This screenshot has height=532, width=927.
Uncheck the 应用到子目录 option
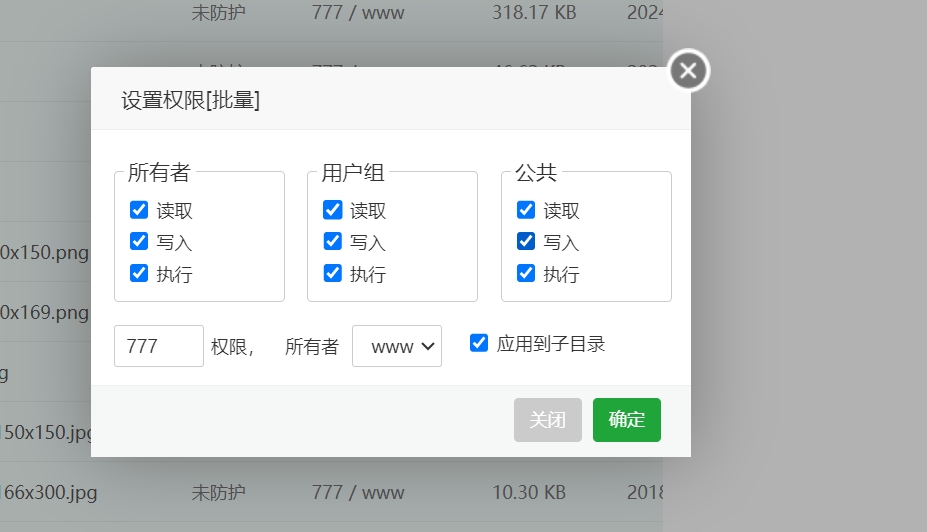pyautogui.click(x=479, y=343)
